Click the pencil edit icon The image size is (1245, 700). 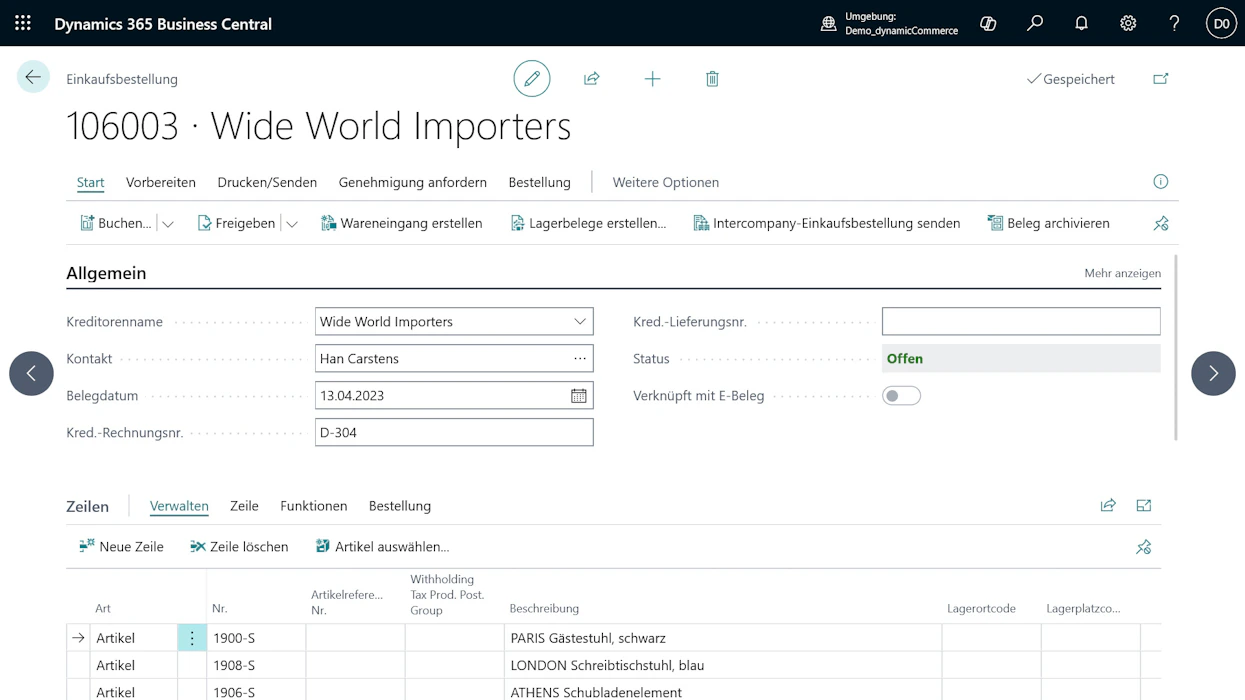532,78
